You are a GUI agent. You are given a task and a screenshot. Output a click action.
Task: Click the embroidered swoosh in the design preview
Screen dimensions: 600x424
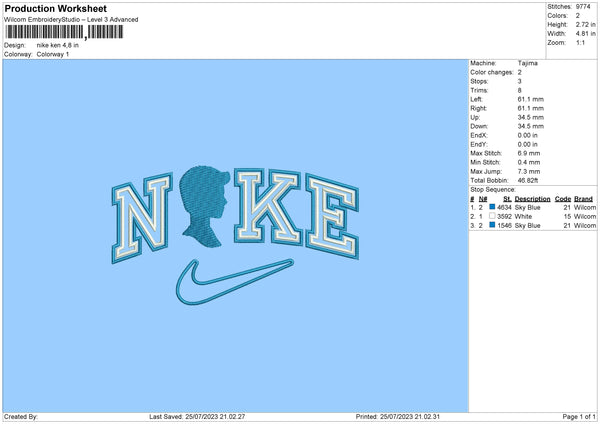(x=234, y=281)
